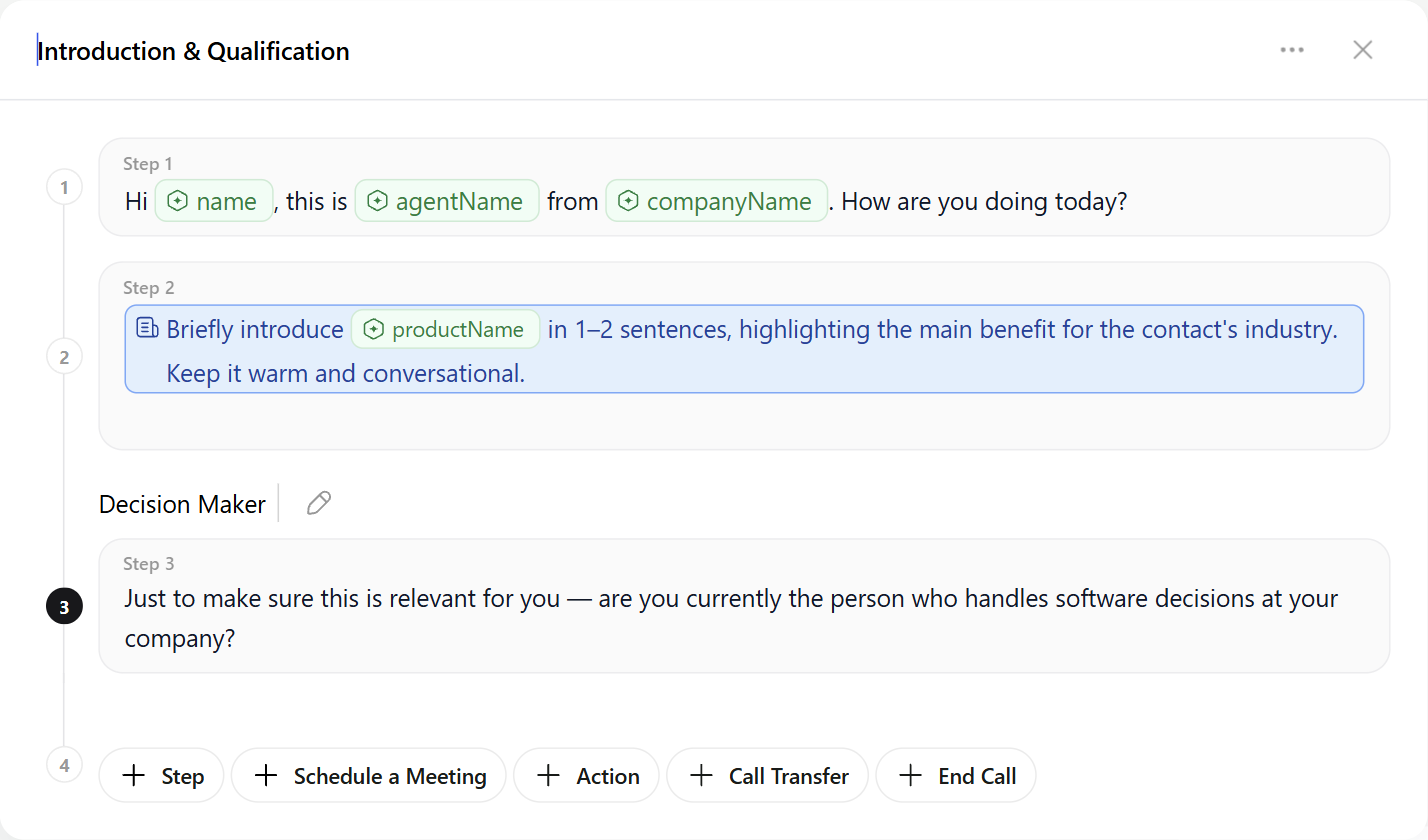Image resolution: width=1428 pixels, height=840 pixels.
Task: Click into Step 3 question text
Action: pos(731,618)
